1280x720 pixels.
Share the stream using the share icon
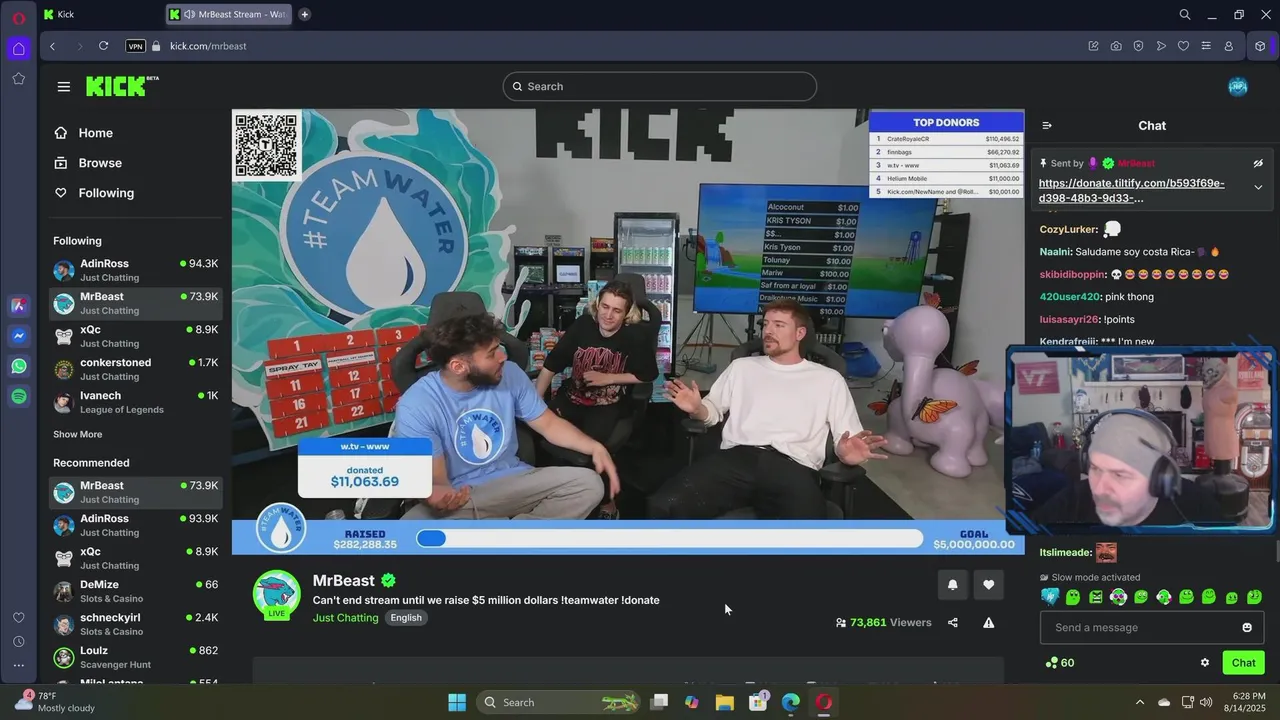pyautogui.click(x=953, y=622)
